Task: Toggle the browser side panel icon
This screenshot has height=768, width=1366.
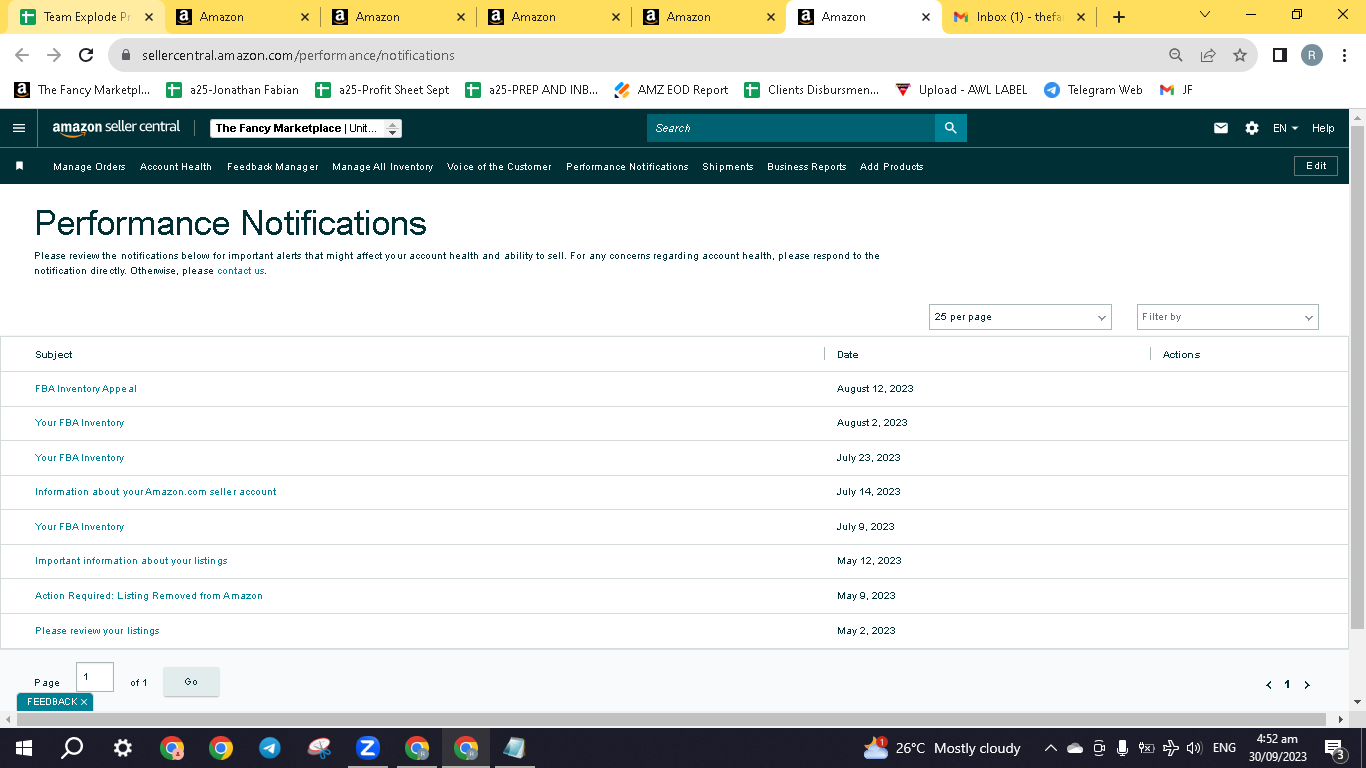Action: [1279, 55]
